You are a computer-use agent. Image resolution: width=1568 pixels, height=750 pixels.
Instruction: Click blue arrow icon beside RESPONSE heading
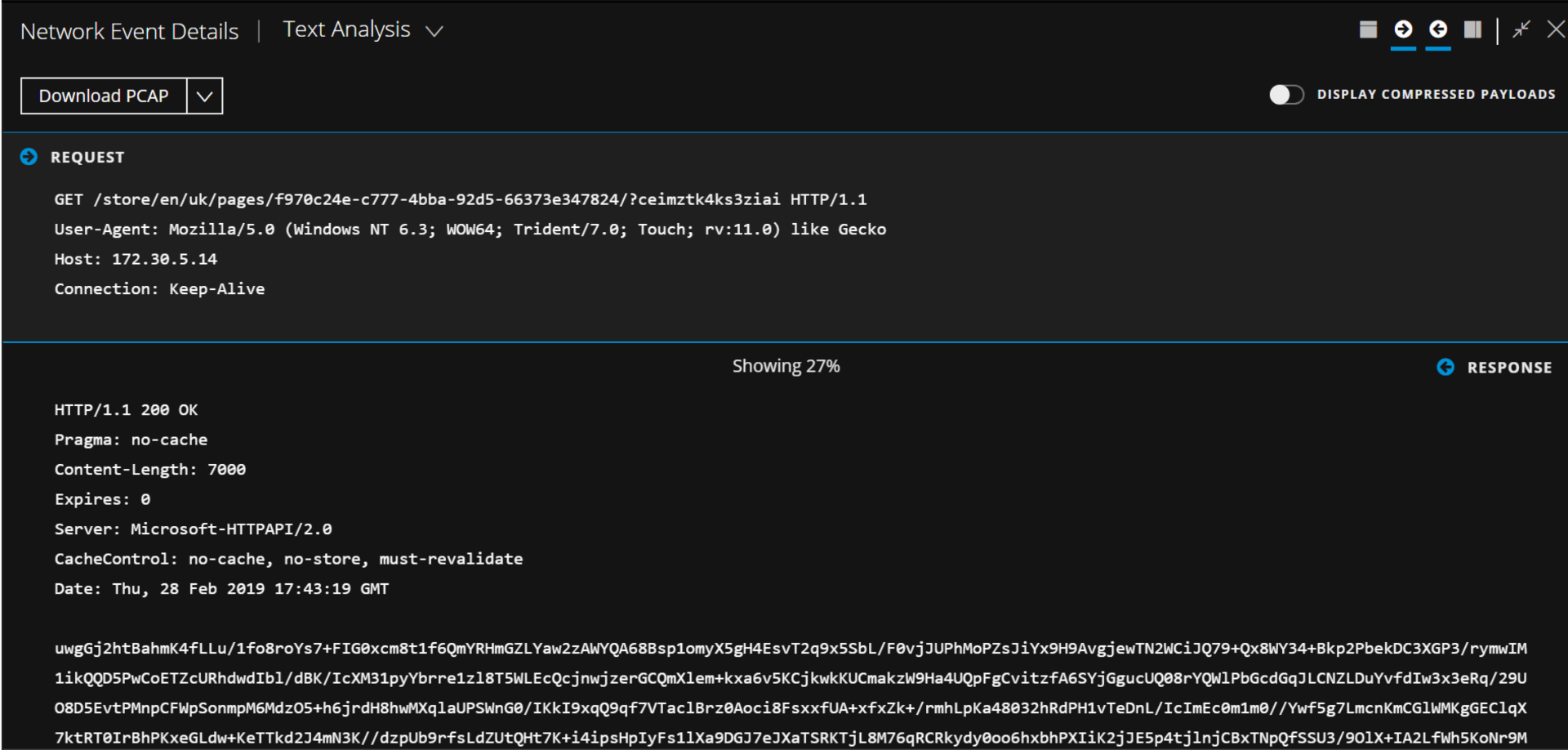[1445, 368]
